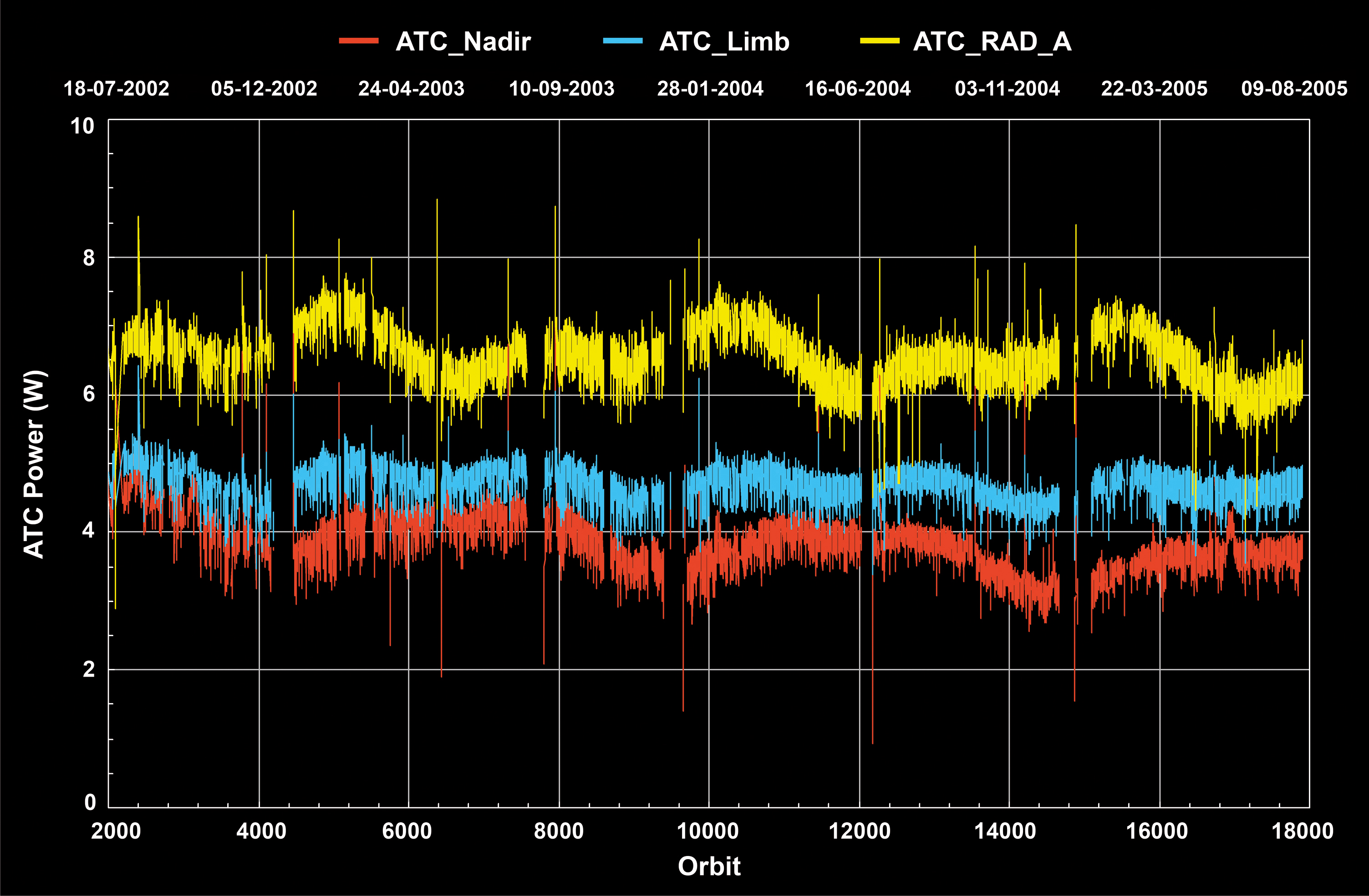Click the yellow ATC_RAD_A legend swatch
The image size is (1369, 896).
[x=880, y=41]
